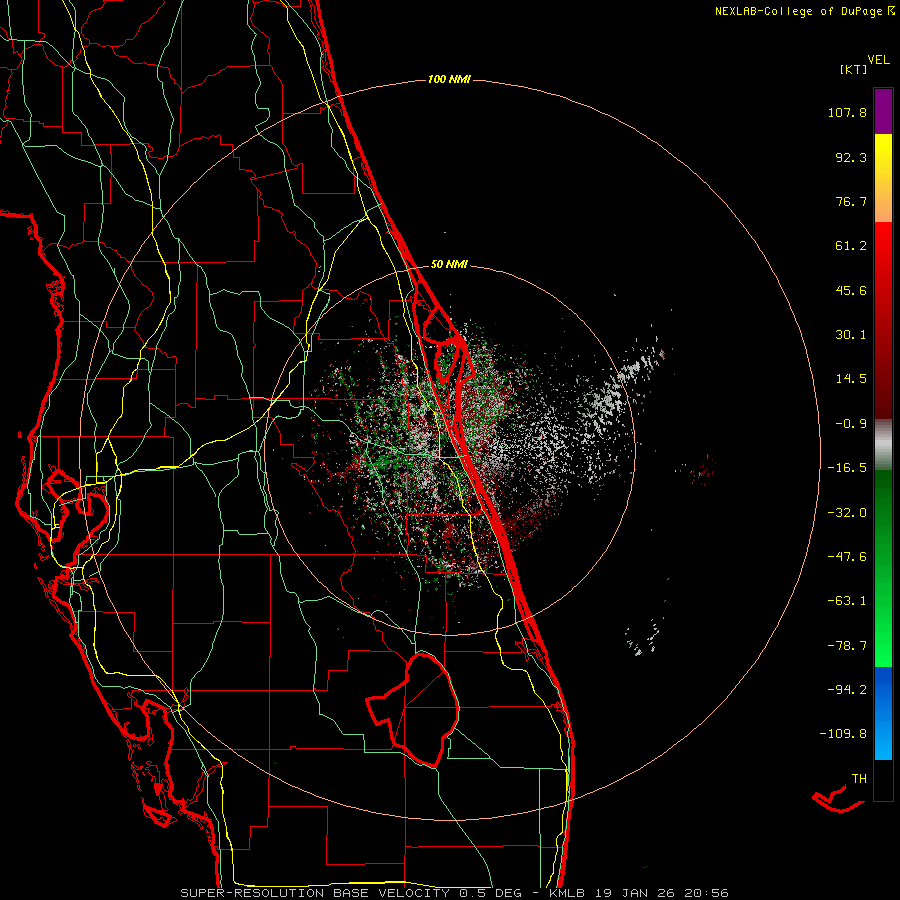Click the -0.9 velocity scale value
Image resolution: width=900 pixels, height=900 pixels.
click(851, 424)
